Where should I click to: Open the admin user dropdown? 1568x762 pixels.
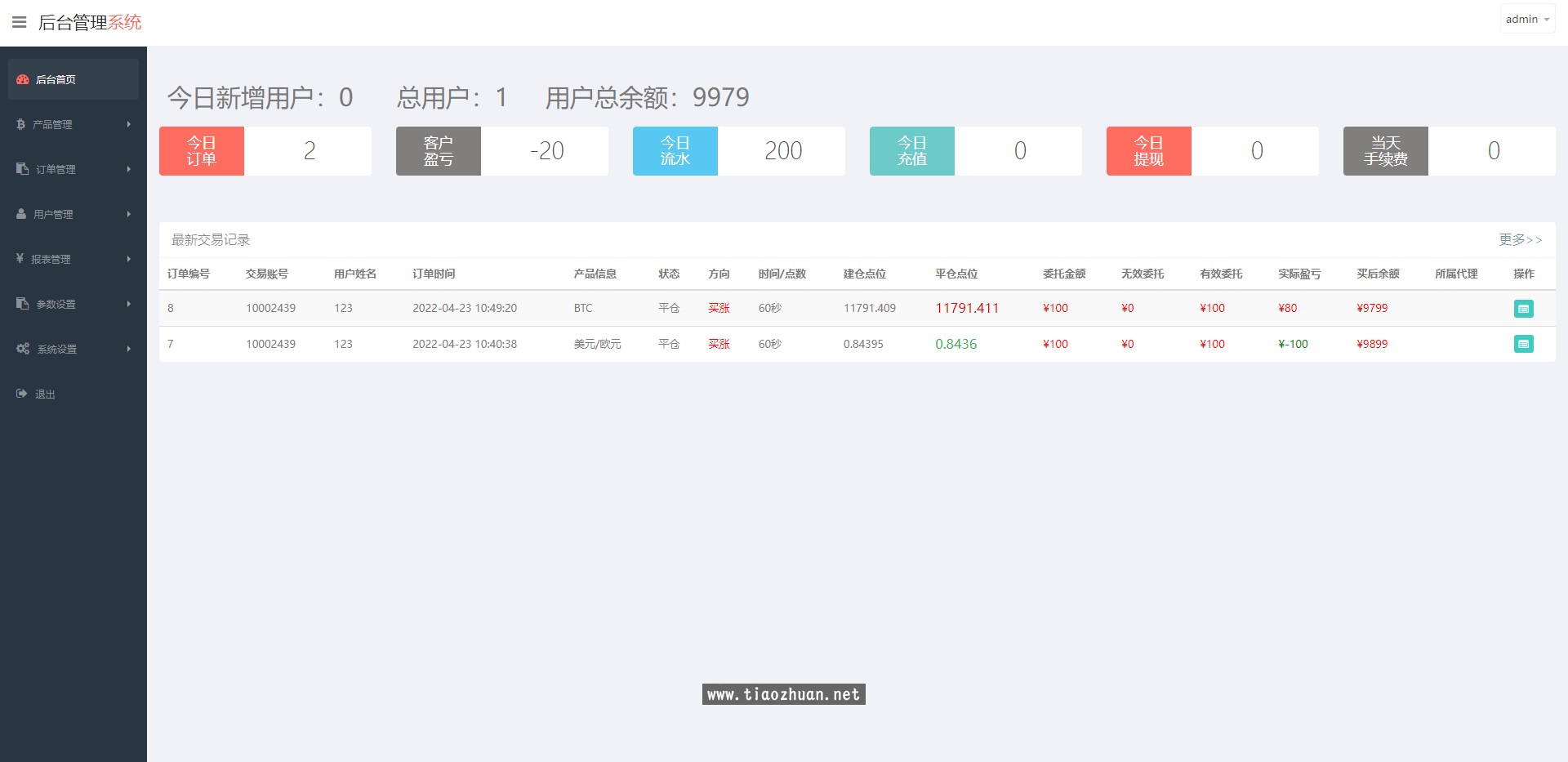pyautogui.click(x=1527, y=19)
